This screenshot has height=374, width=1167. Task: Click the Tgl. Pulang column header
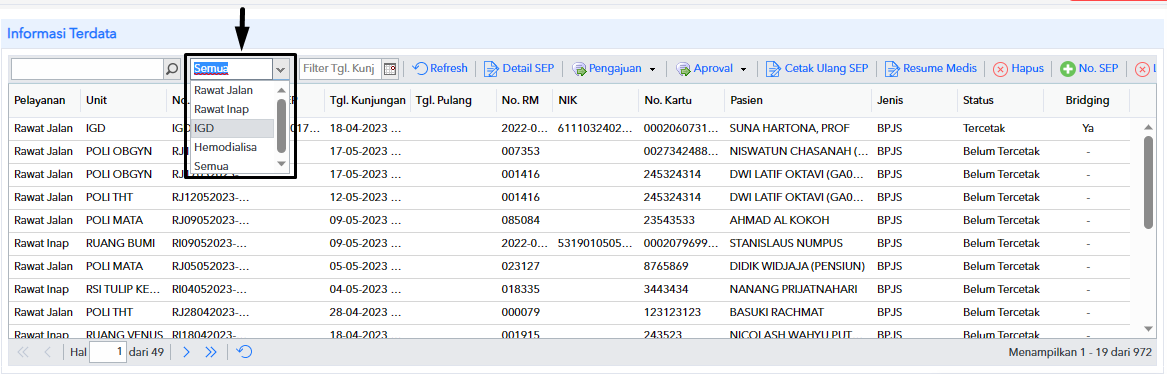click(x=453, y=100)
